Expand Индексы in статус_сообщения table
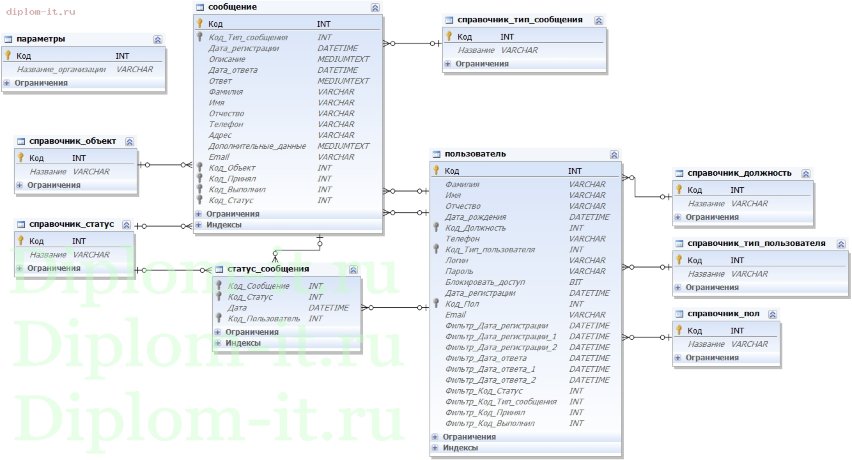 (218, 343)
